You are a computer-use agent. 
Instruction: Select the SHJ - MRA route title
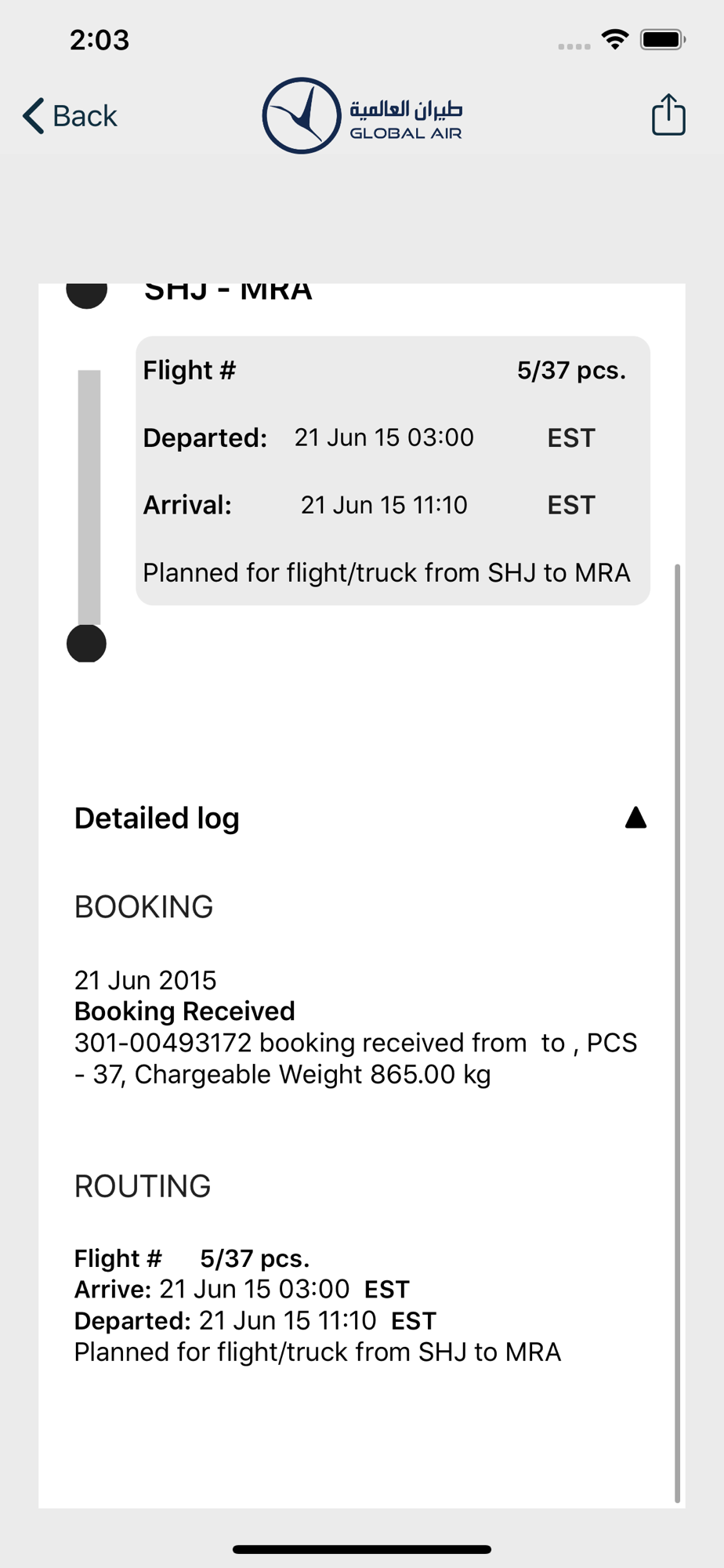[228, 292]
